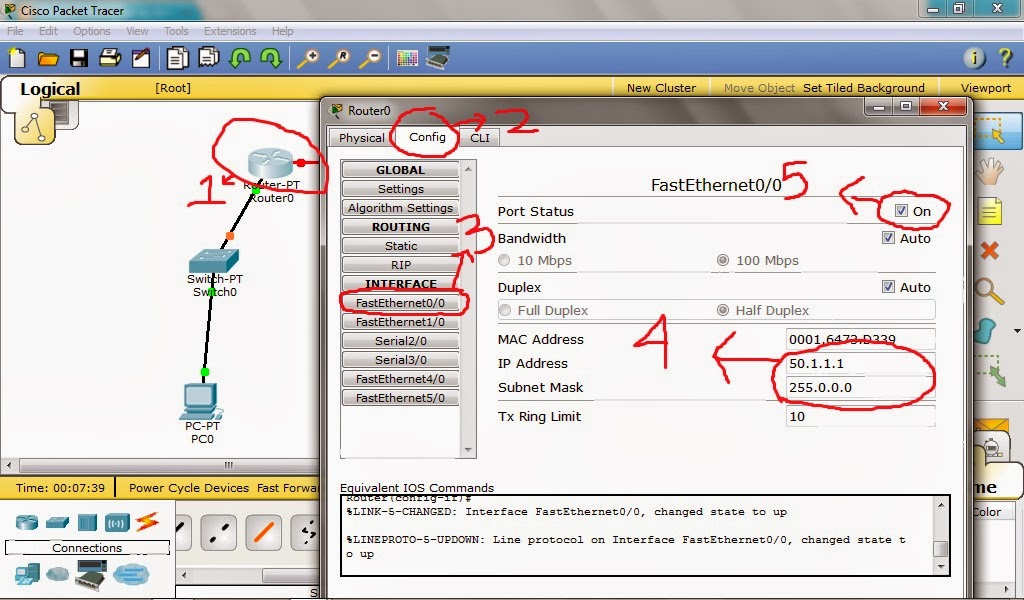Select the Connections lightning bolt category
The height and width of the screenshot is (600, 1024).
click(x=147, y=522)
